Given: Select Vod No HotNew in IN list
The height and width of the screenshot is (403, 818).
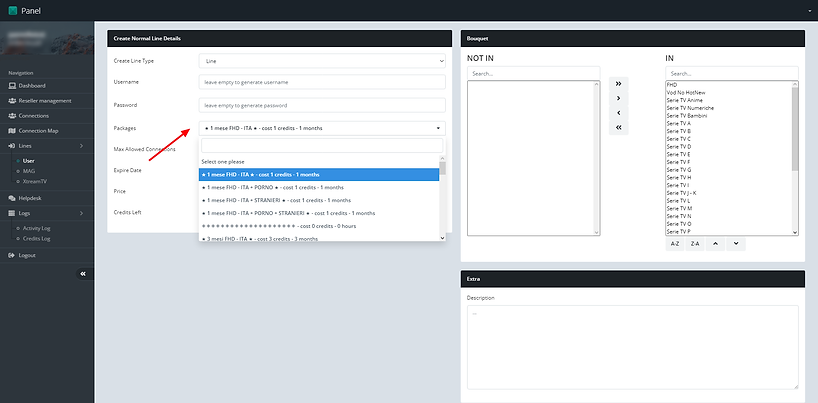Looking at the screenshot, I should (x=729, y=92).
